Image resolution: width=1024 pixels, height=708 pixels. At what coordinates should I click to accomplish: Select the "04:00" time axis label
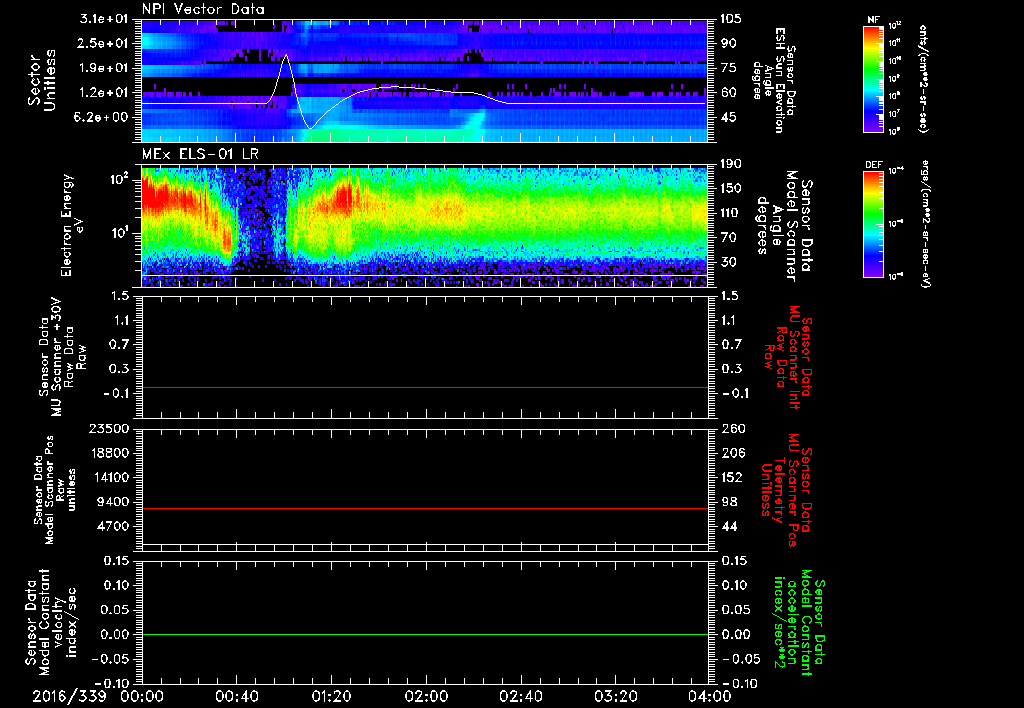(710, 696)
